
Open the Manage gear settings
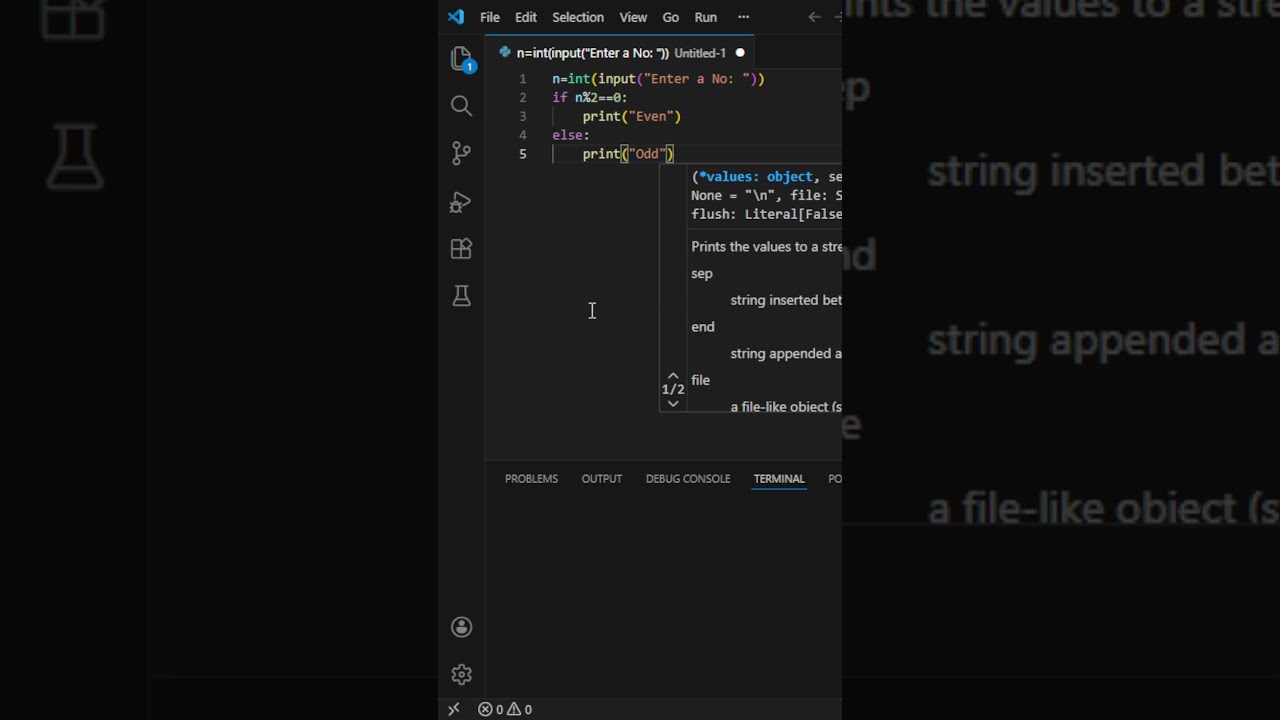461,675
